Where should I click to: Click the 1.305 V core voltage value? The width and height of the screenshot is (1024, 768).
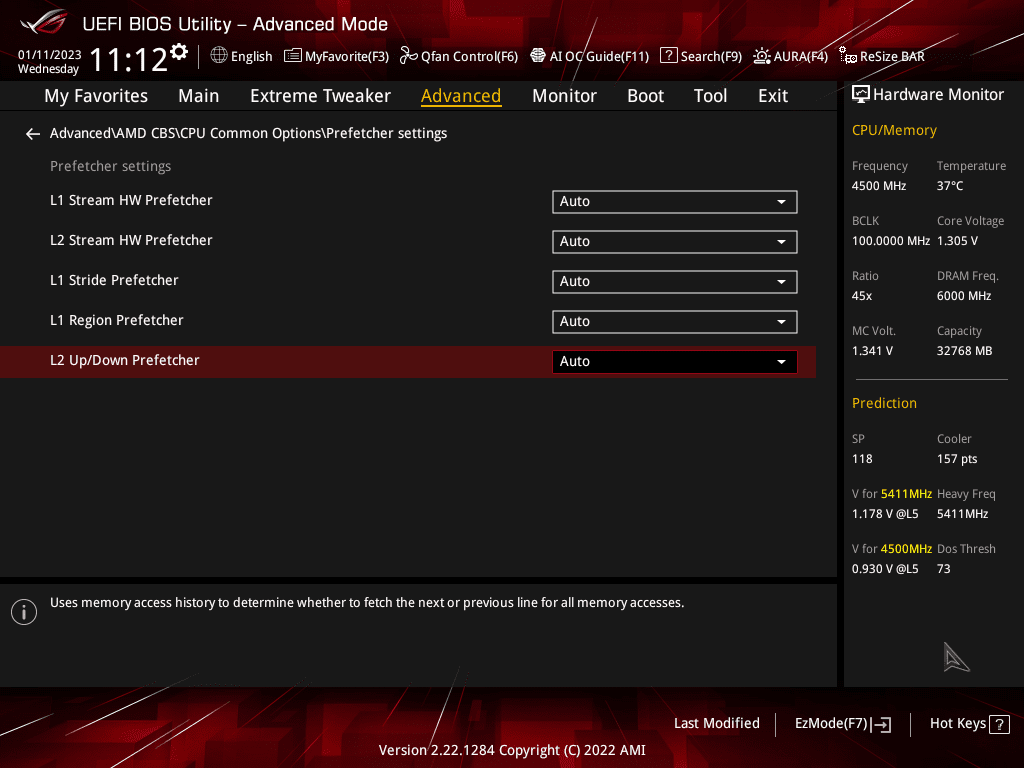coord(957,241)
